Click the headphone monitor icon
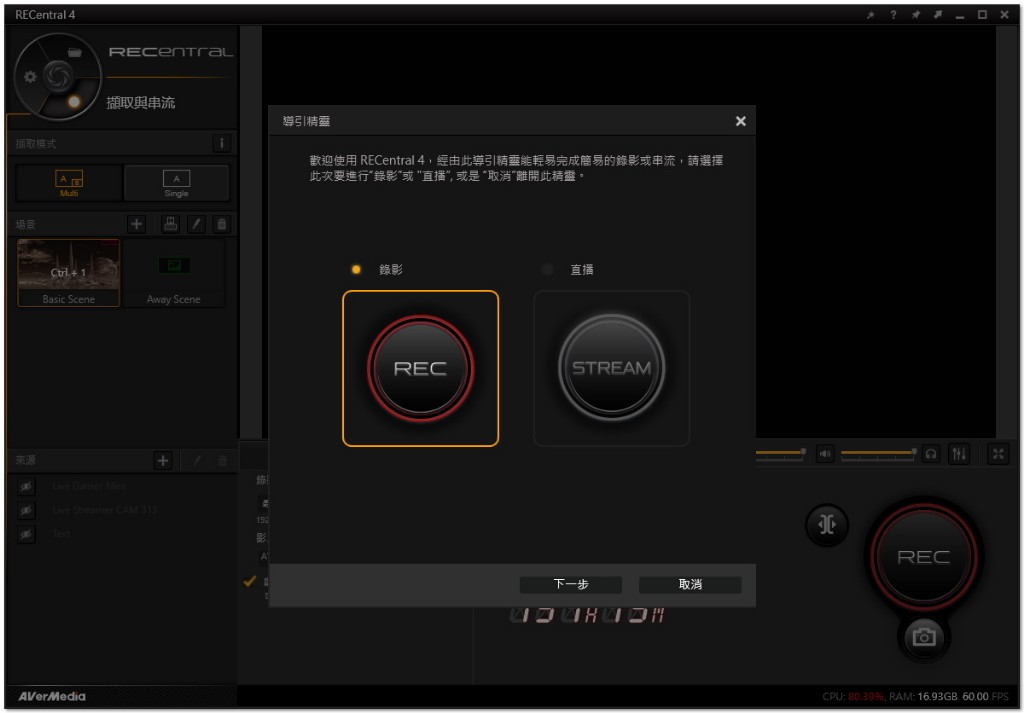The height and width of the screenshot is (713, 1024). click(x=931, y=454)
